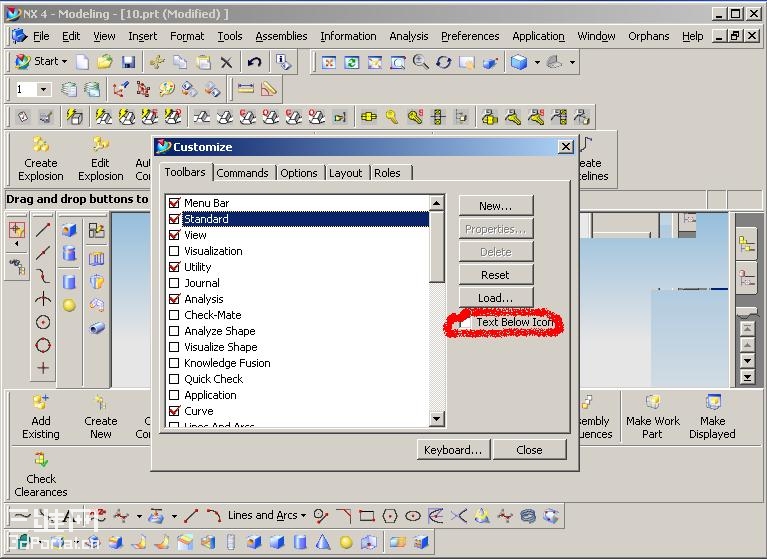Click the Keyboard... button
The image size is (767, 559).
click(453, 449)
